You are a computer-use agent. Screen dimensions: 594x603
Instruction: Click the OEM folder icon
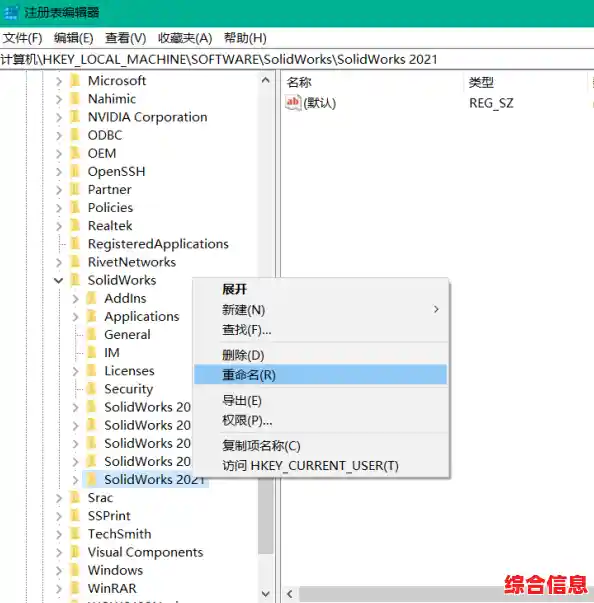click(75, 153)
